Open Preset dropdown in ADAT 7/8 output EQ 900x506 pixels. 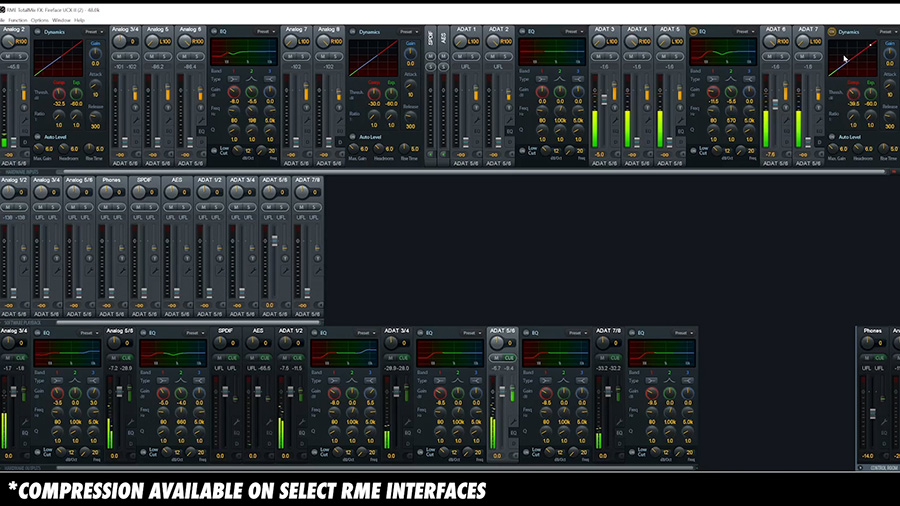click(x=683, y=333)
